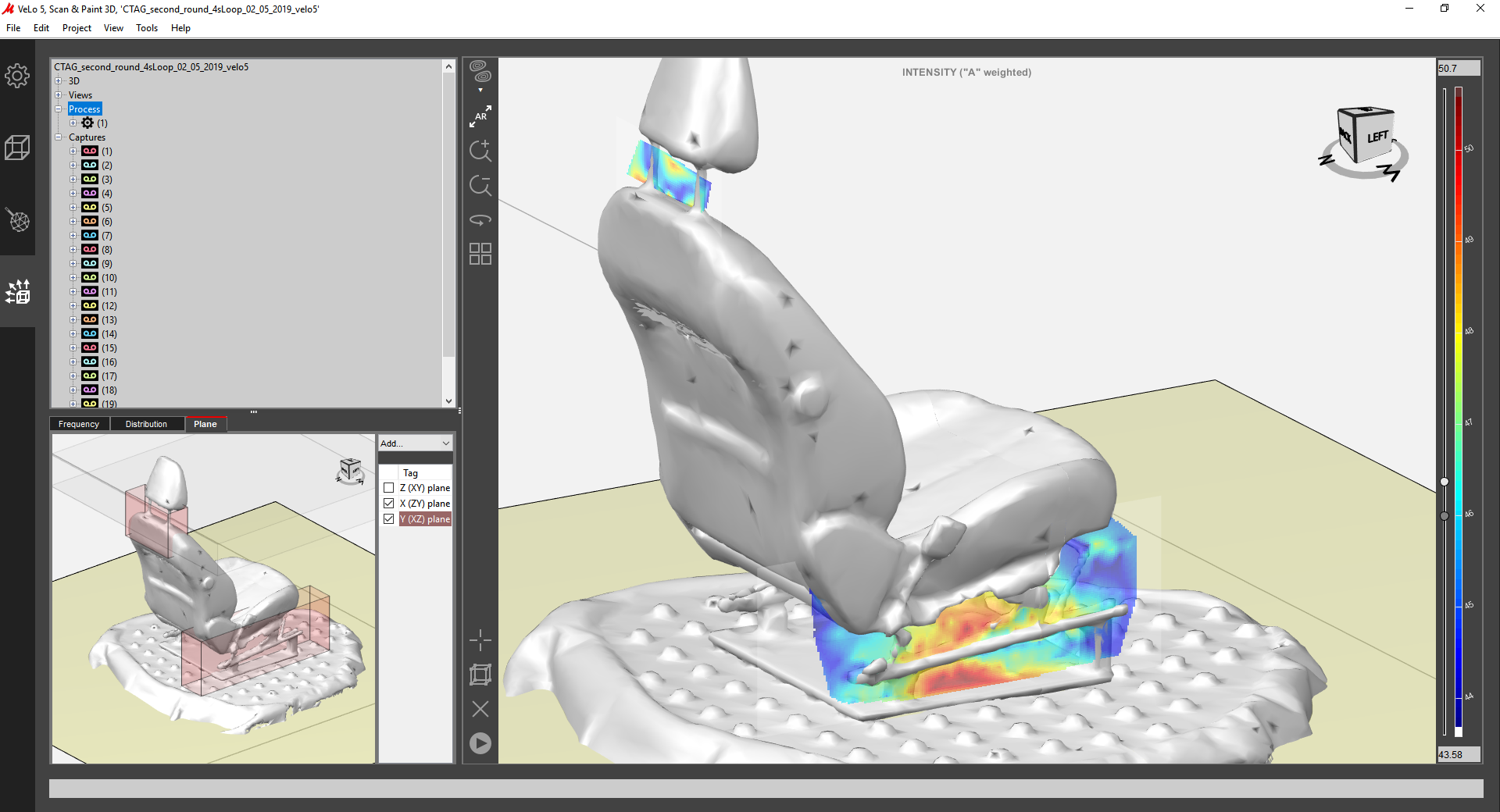This screenshot has width=1500, height=812.
Task: Uncheck the Y (XZ) plane checkbox
Action: tap(388, 519)
